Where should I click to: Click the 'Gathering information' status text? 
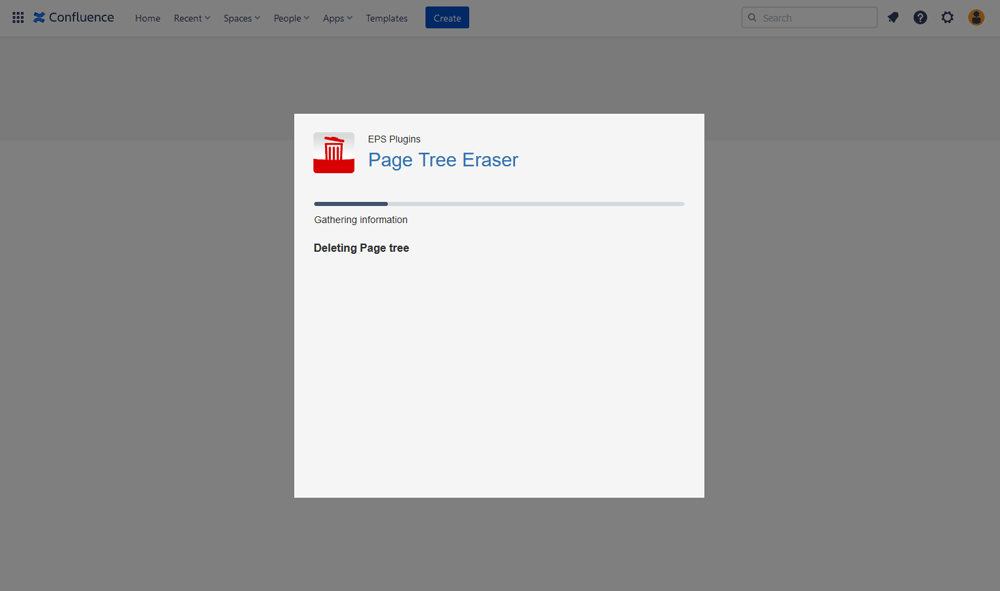(x=360, y=220)
